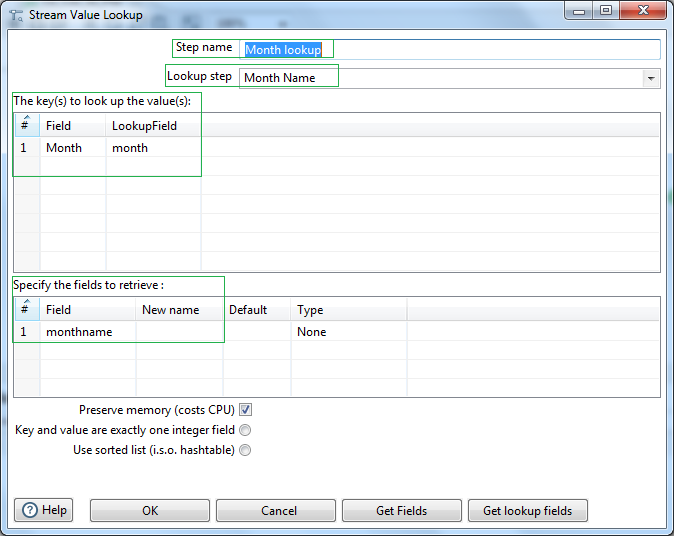Click the Stream Value Lookup title bar icon
Viewport: 674px width, 536px height.
[16, 15]
